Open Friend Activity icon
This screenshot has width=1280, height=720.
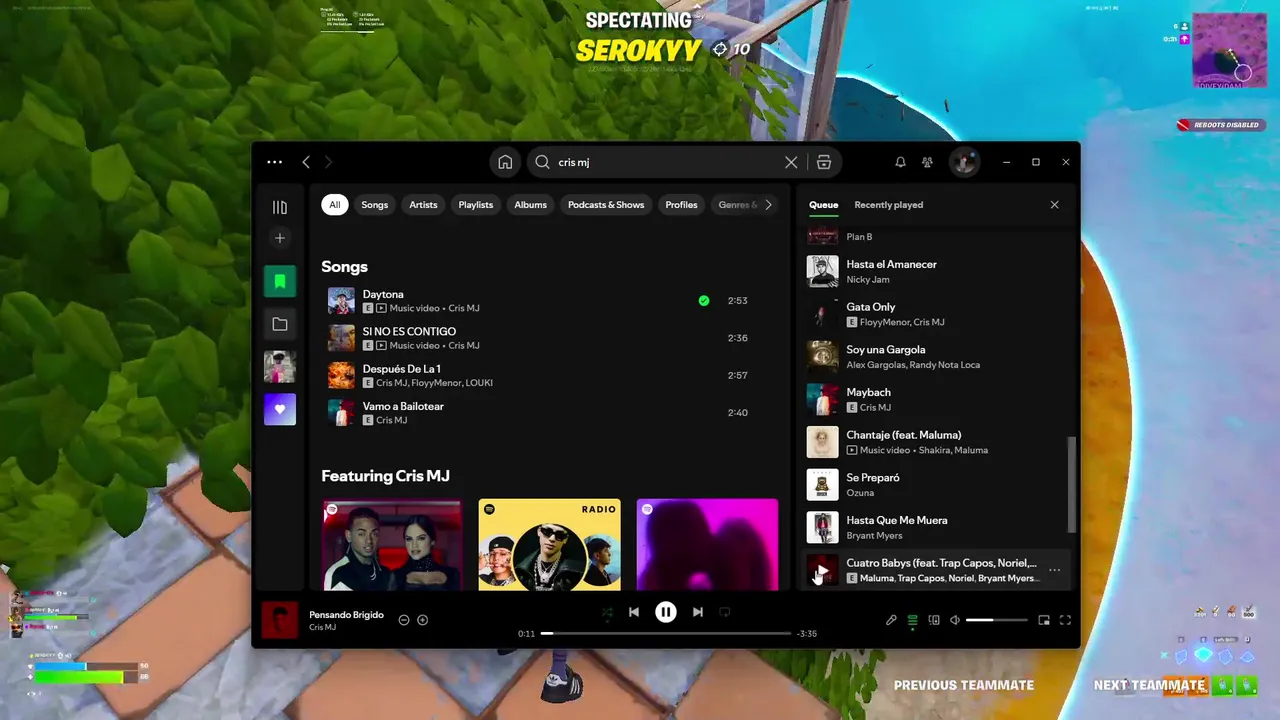coord(928,162)
